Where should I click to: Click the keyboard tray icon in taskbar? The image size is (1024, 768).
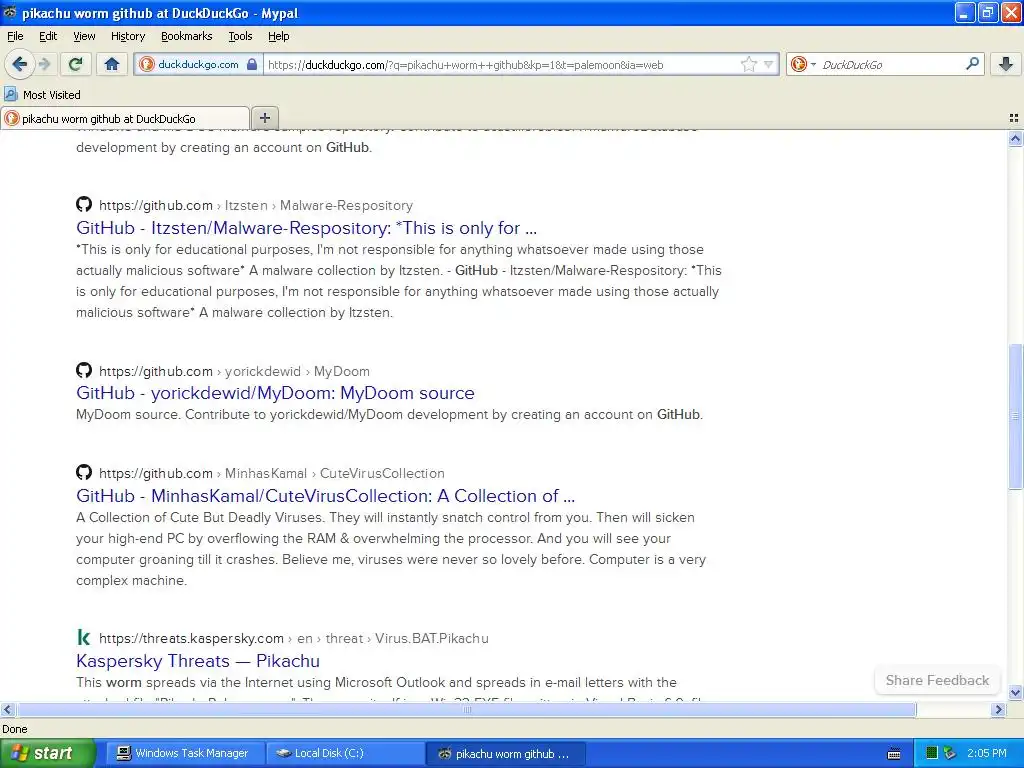coord(894,754)
